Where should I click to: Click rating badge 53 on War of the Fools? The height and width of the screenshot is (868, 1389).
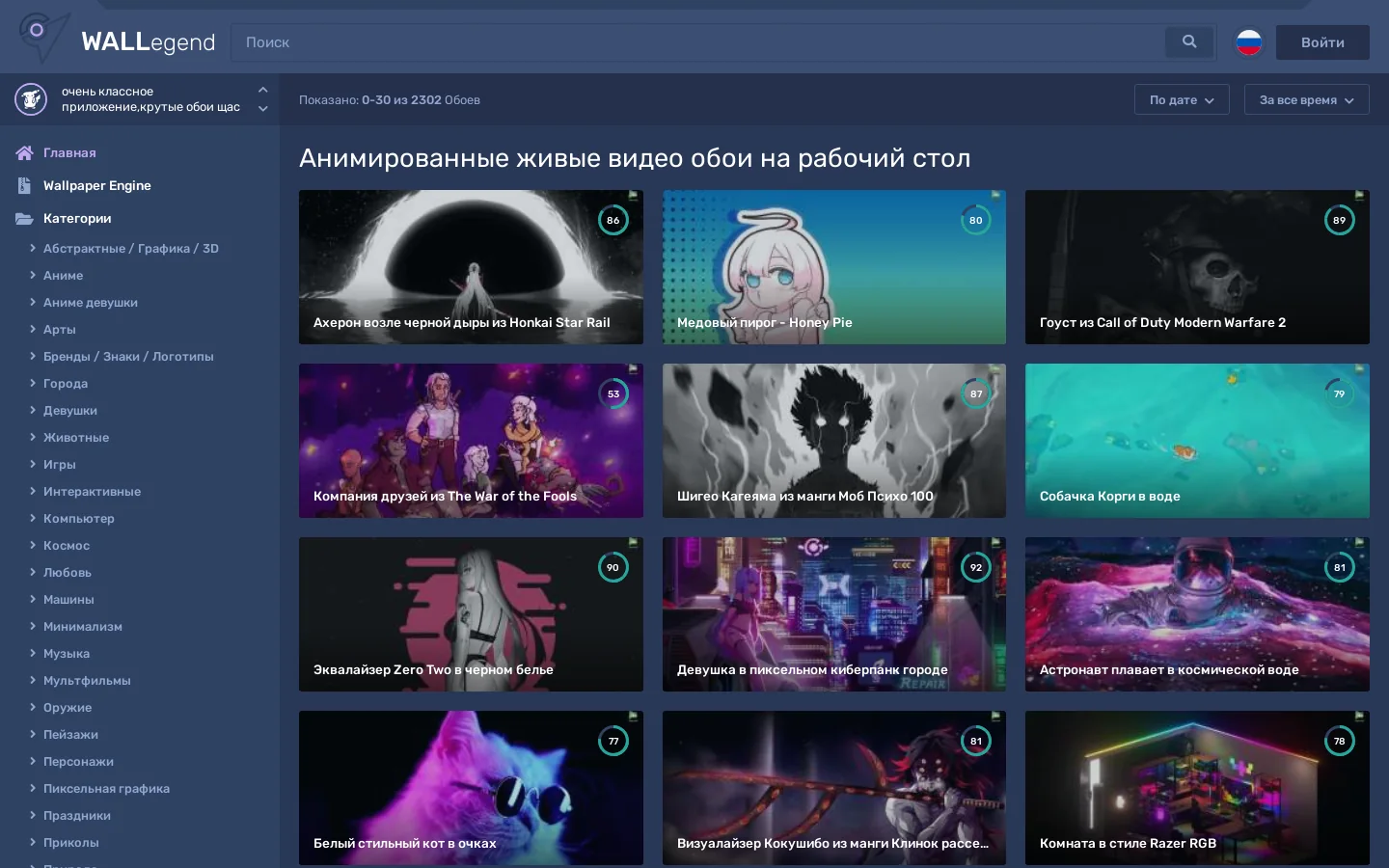[x=613, y=393]
